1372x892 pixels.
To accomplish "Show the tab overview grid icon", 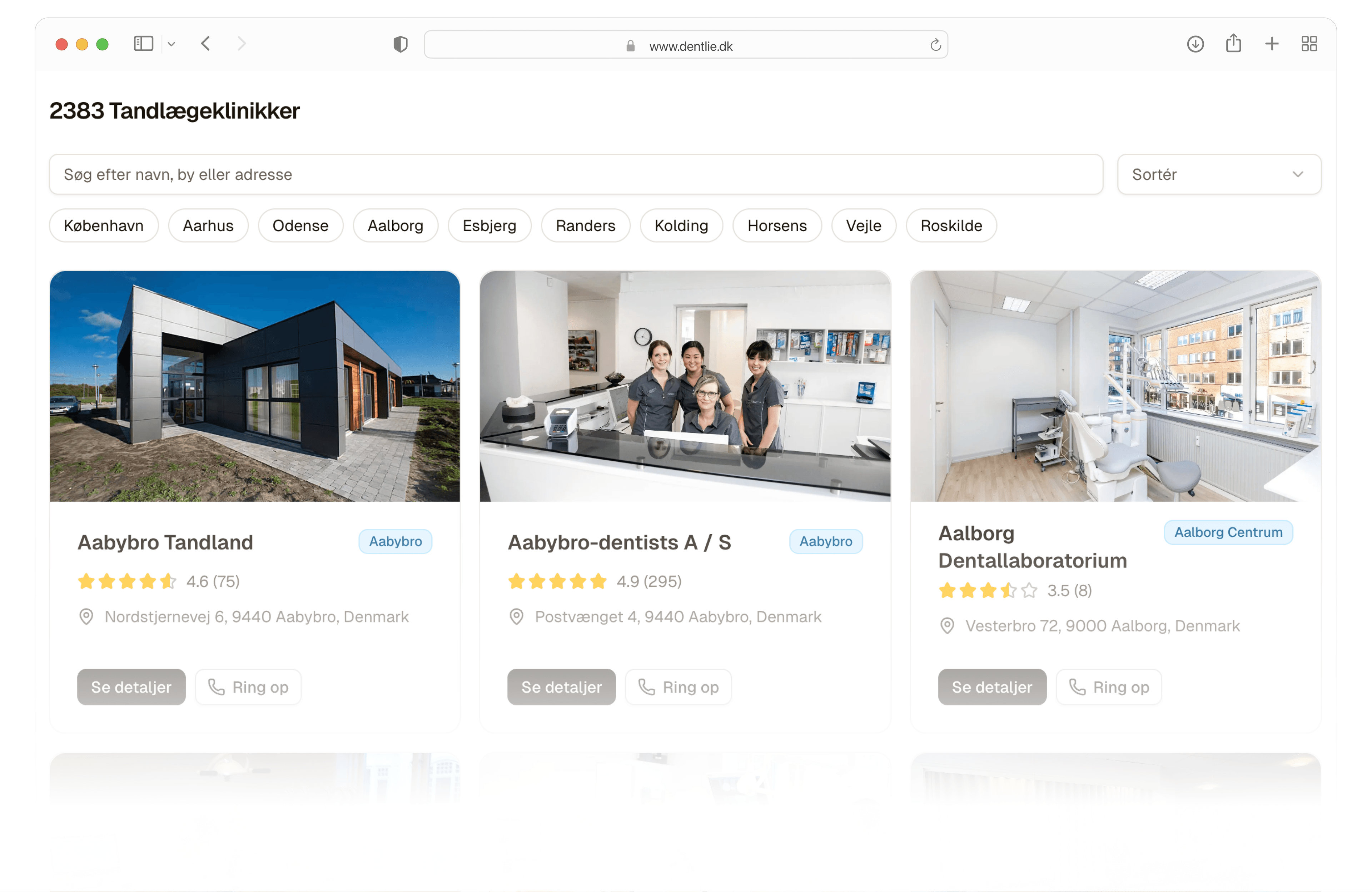I will (1309, 44).
